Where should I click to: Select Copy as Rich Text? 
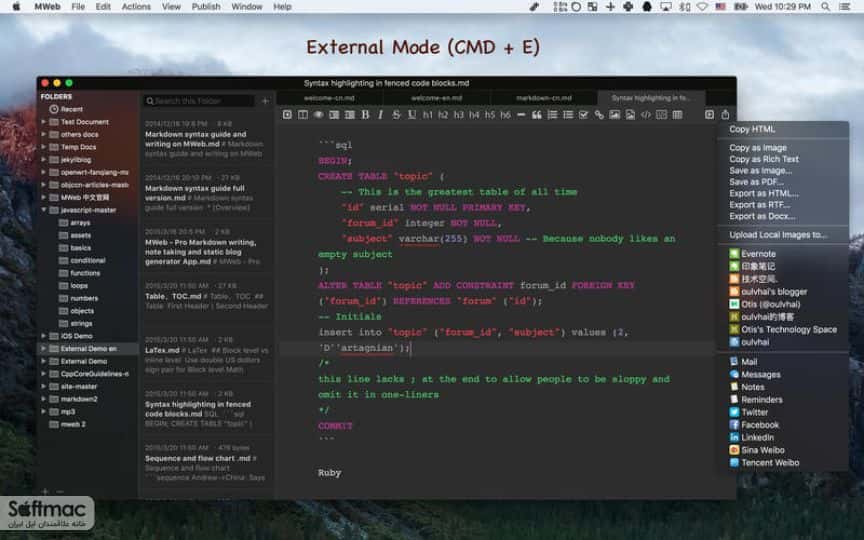click(x=764, y=159)
